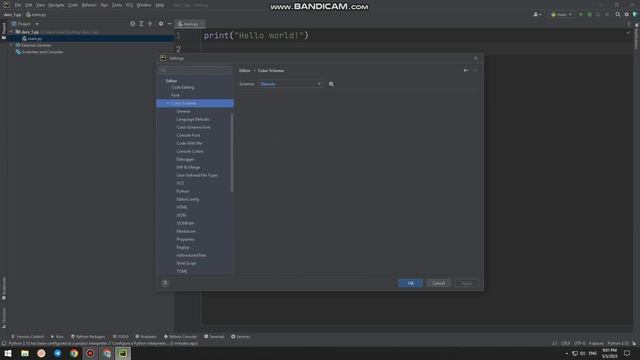Open Console Colors settings

pos(190,151)
